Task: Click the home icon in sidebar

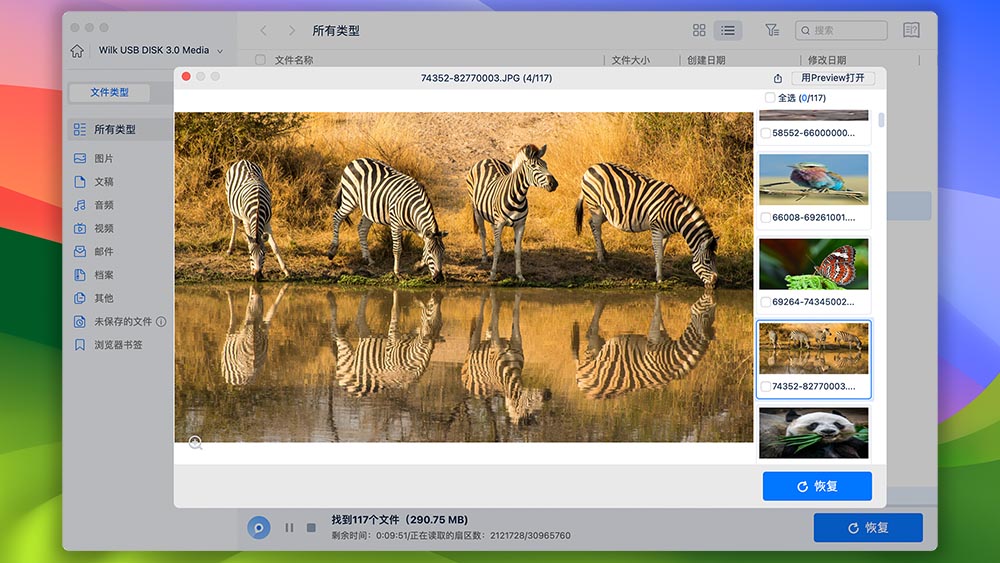Action: (77, 50)
